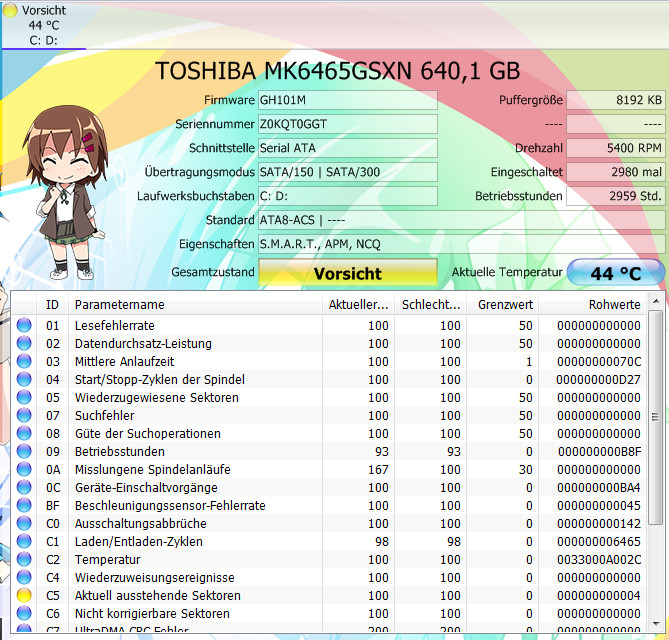Click the yellow status circle beside Vorsicht tab
This screenshot has width=669, height=640.
click(10, 10)
